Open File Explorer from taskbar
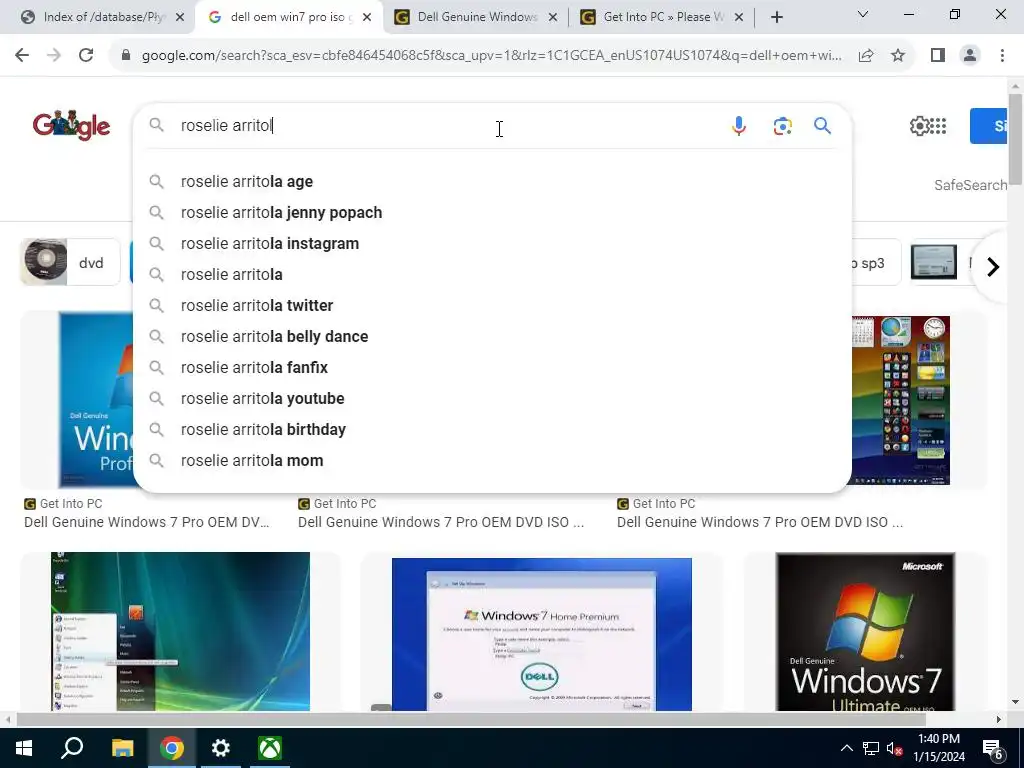Screen dimensions: 1024x768 pos(122,748)
